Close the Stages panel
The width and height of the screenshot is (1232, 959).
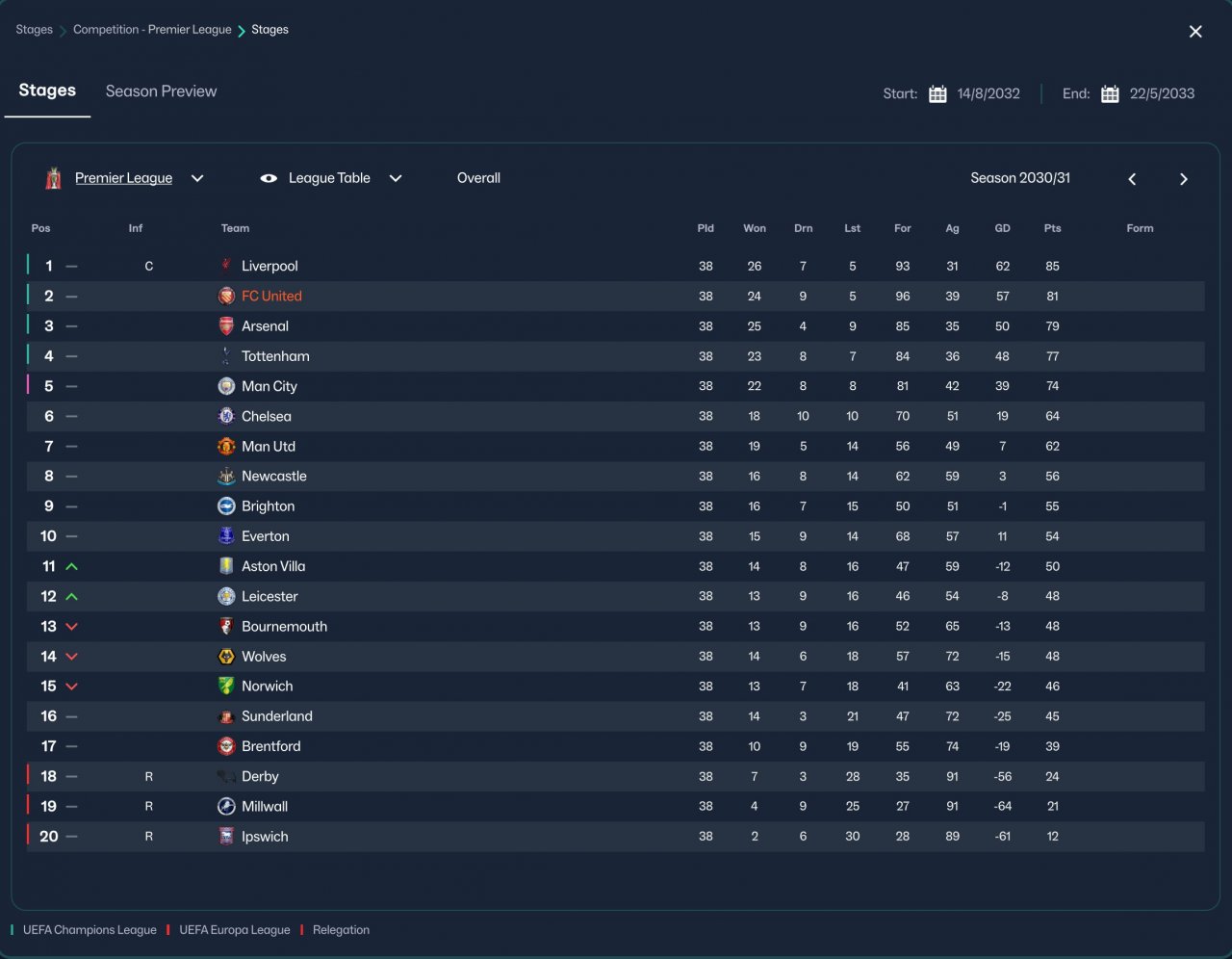click(x=1195, y=32)
